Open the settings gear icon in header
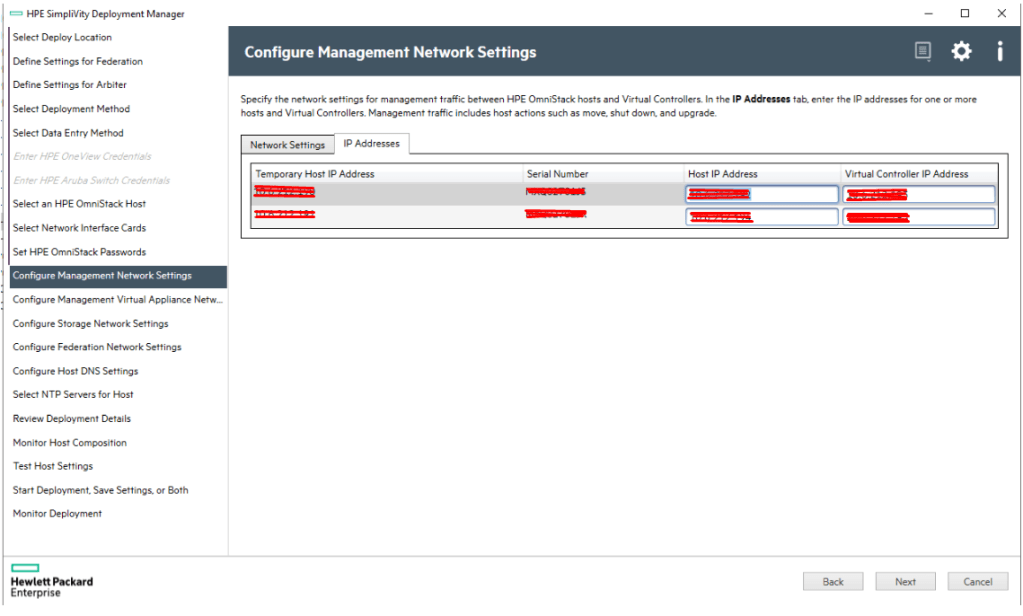1023x616 pixels. [x=961, y=52]
